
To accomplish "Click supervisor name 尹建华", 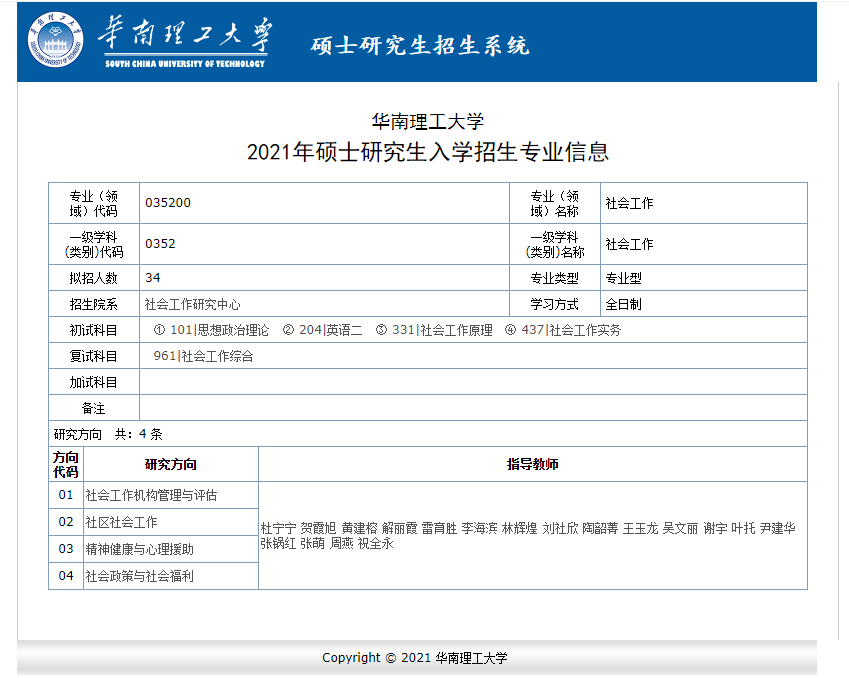I will (x=778, y=529).
